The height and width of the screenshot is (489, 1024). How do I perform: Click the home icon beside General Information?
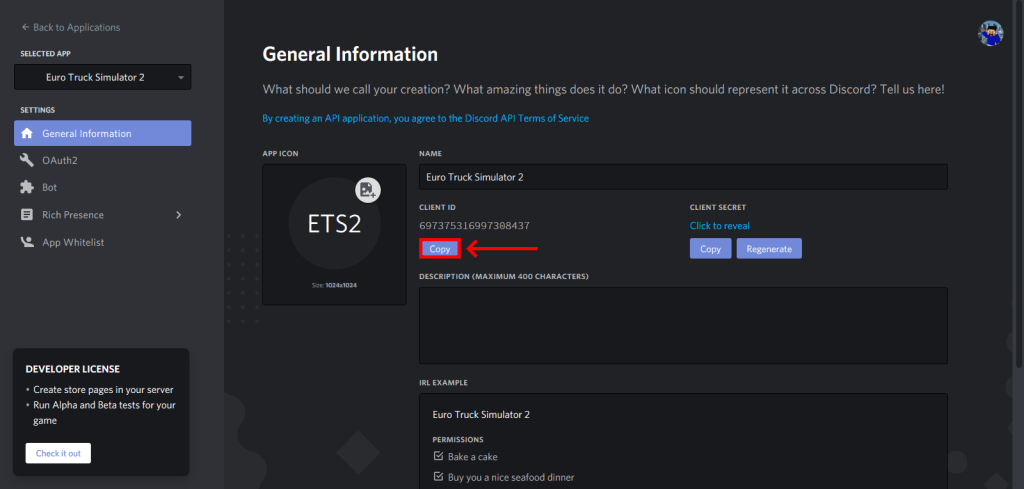click(x=27, y=134)
